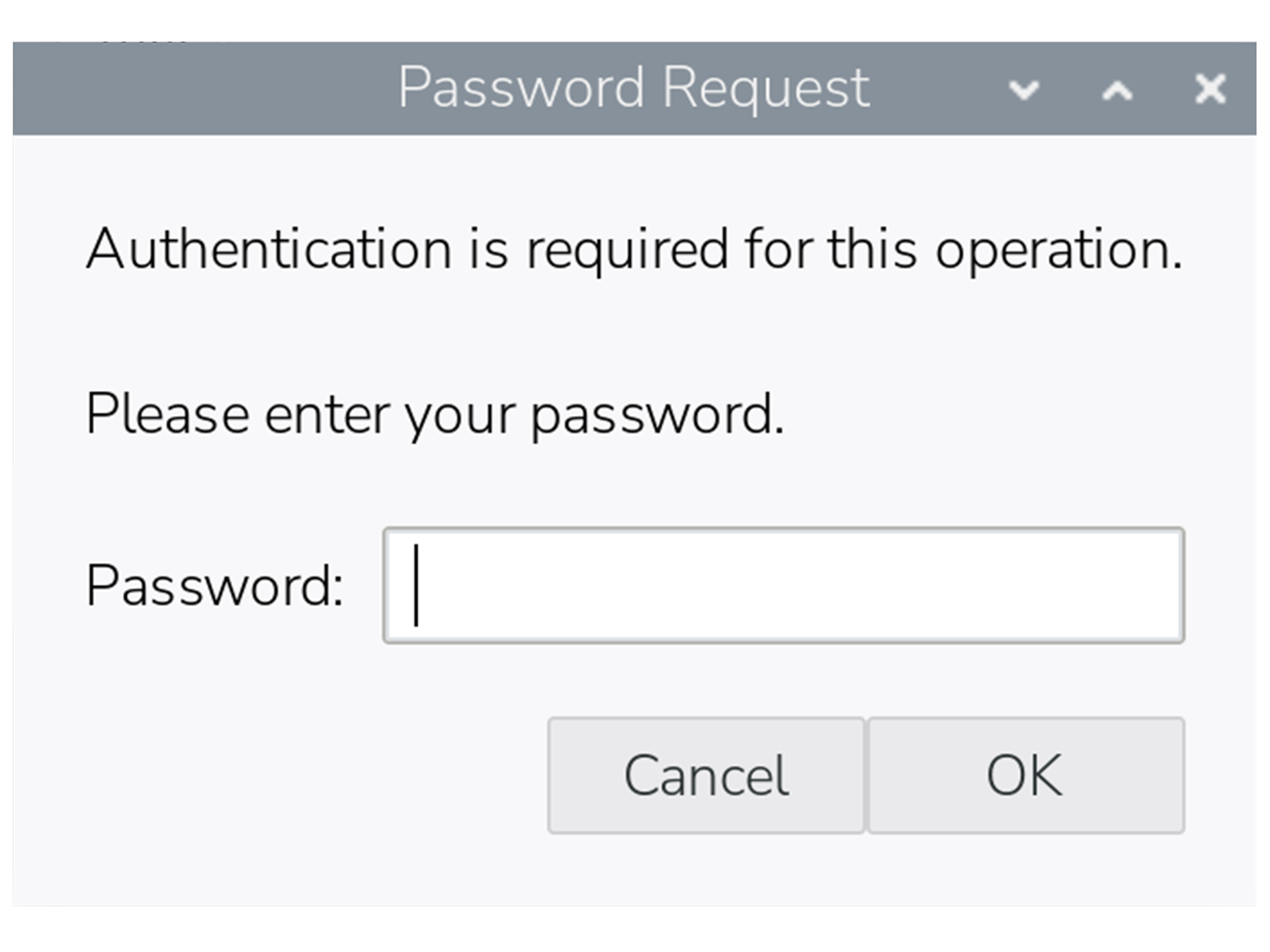
Task: Abort the operation with Cancel
Action: point(706,775)
